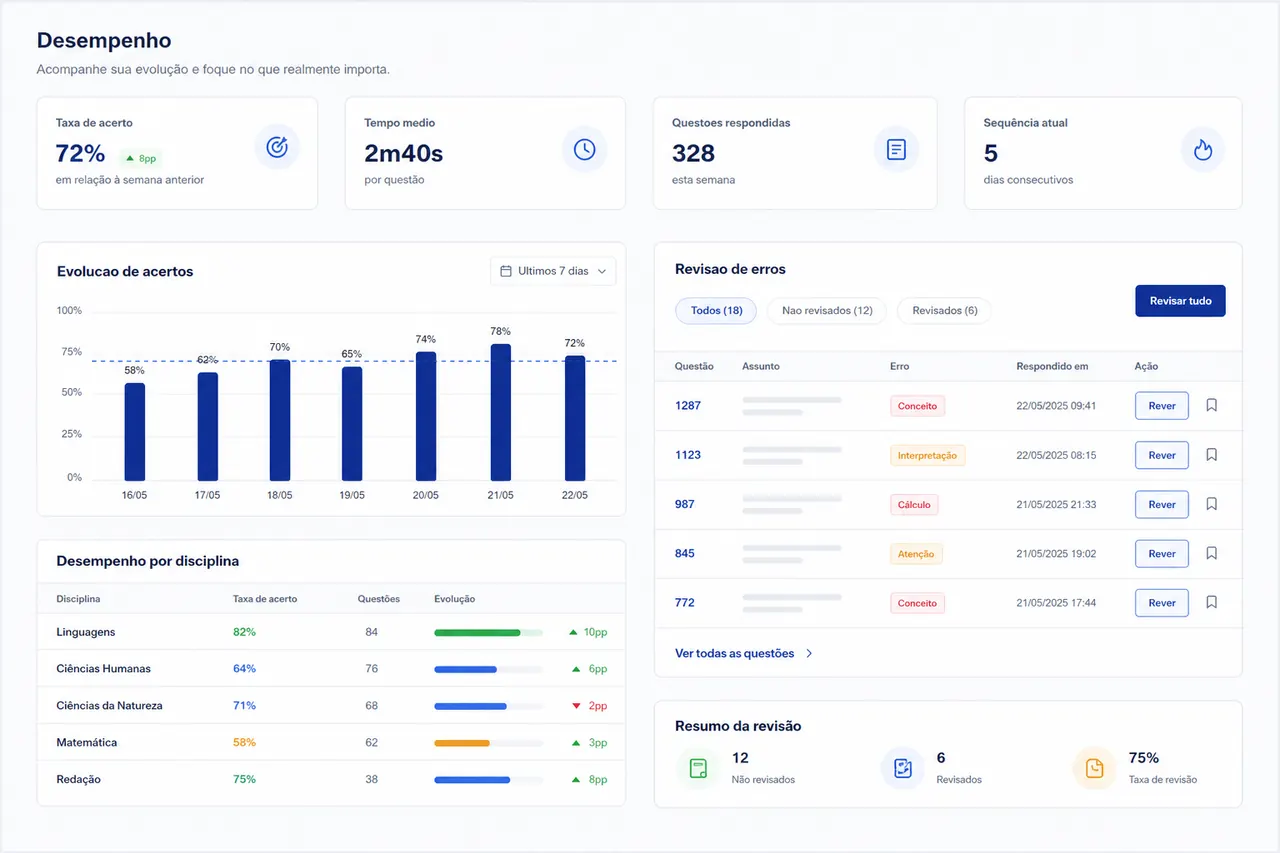Click the Cálculo error tag
Screen dimensions: 1280x853
pos(914,505)
